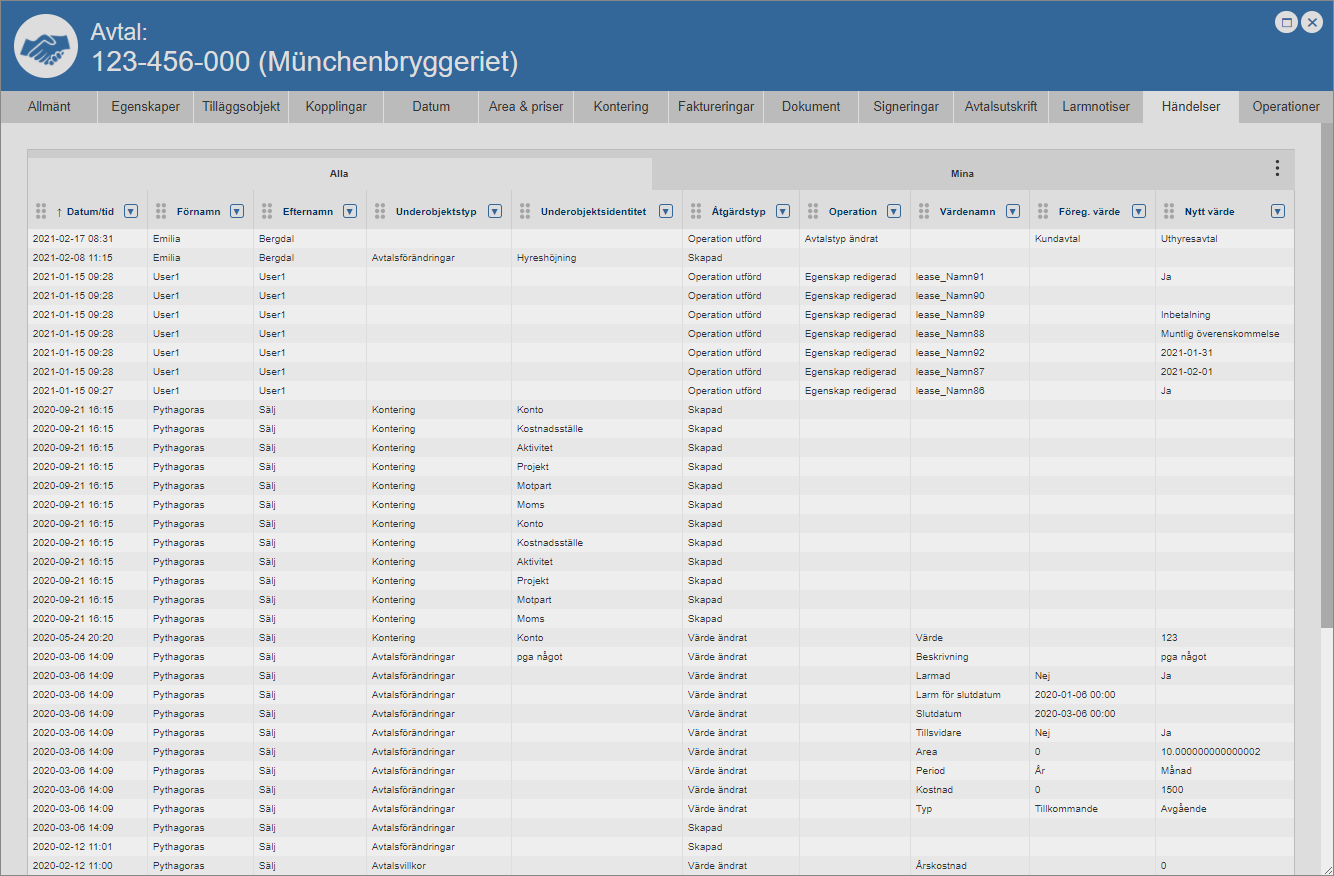Show the Mina events tab

pos(962,173)
